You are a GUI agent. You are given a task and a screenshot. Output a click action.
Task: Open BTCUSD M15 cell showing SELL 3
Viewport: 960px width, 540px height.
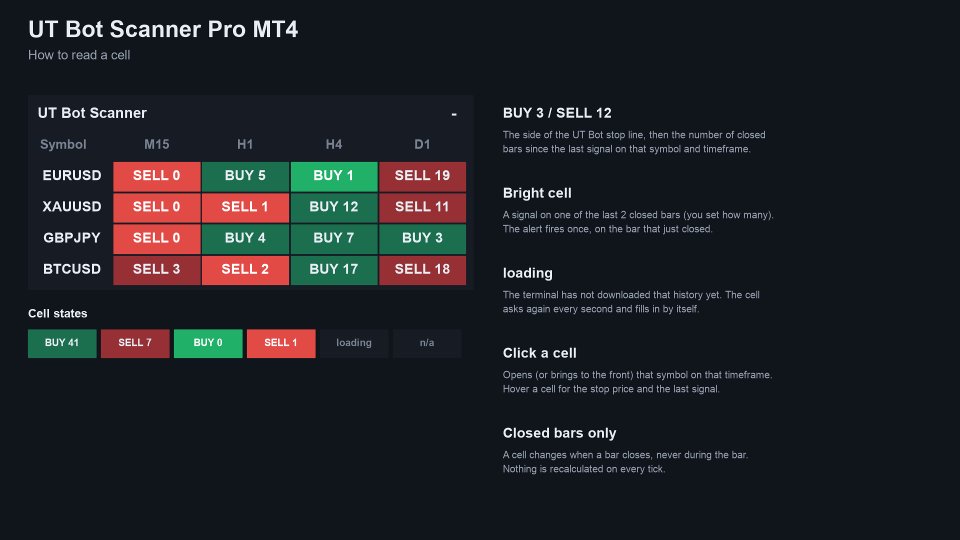(157, 269)
